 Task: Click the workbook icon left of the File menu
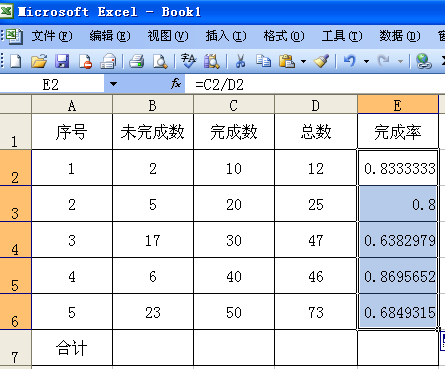14,36
